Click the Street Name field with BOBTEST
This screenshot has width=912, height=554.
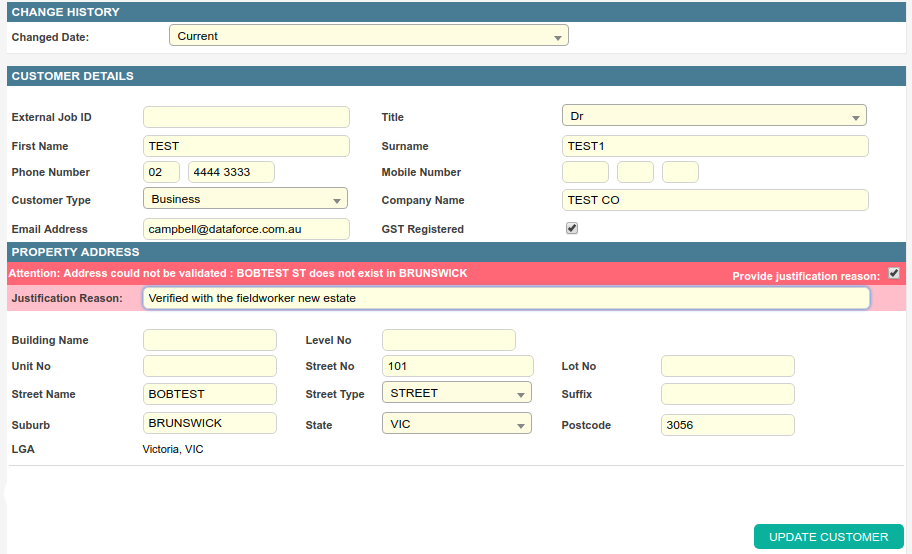[x=210, y=394]
